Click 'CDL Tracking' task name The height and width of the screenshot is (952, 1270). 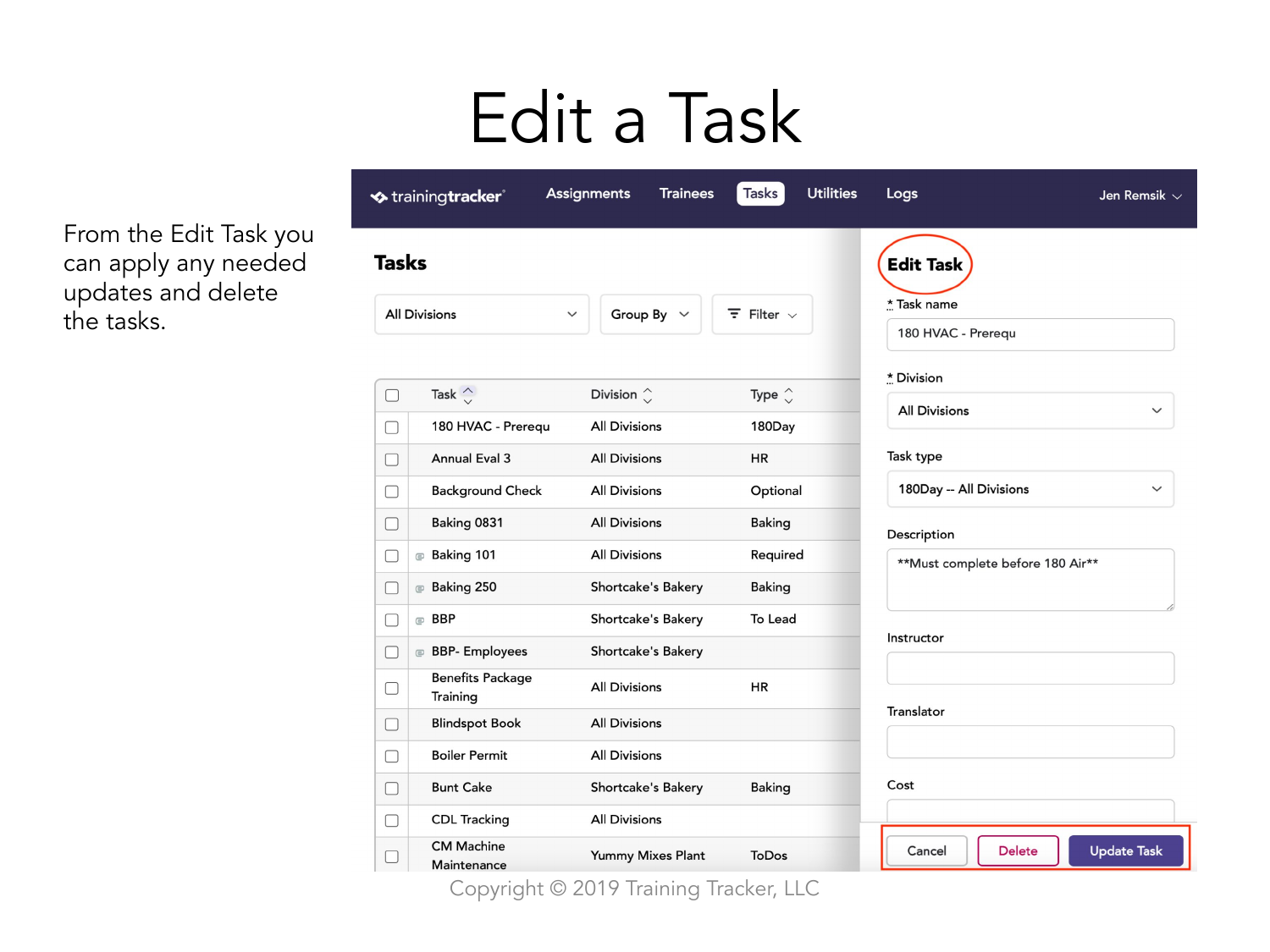pyautogui.click(x=470, y=820)
